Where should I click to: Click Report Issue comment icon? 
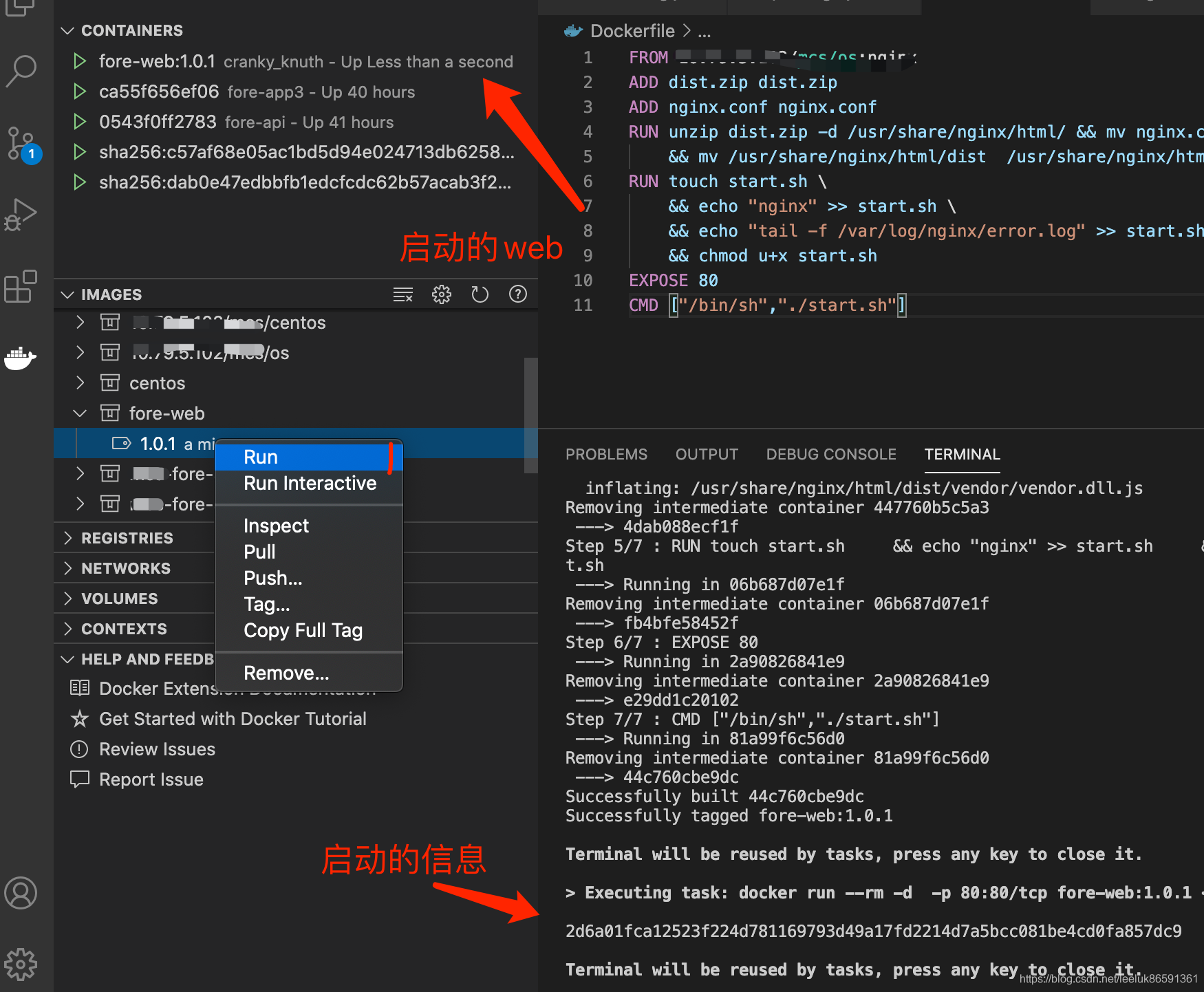click(x=80, y=779)
